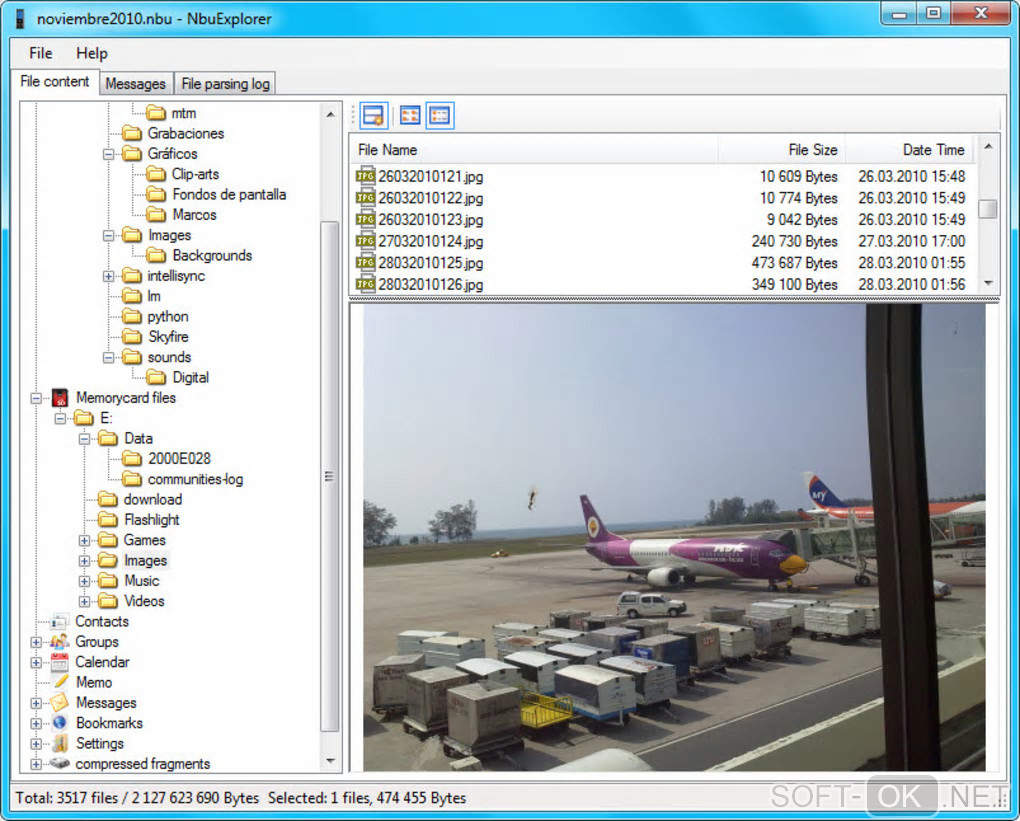Collapse the Data folder
Image resolution: width=1020 pixels, height=821 pixels.
85,439
